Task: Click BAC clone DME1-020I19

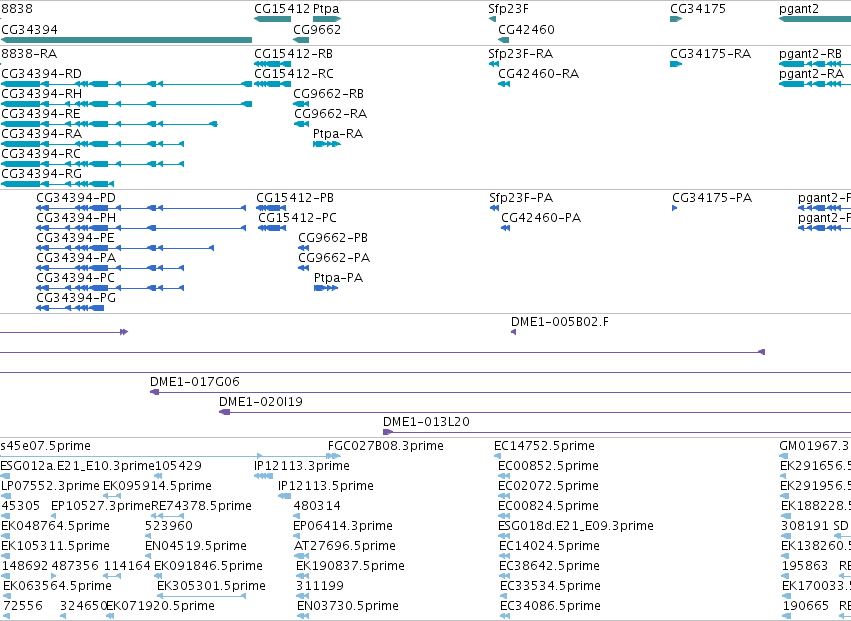Action: (x=261, y=402)
